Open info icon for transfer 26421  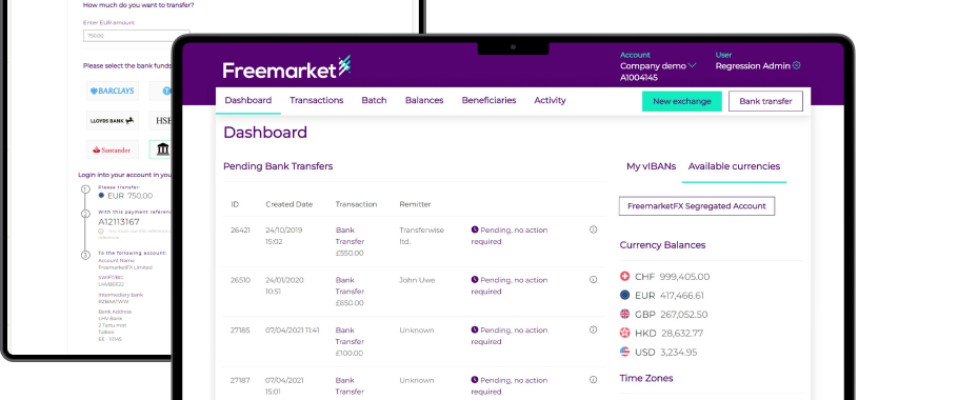[593, 230]
